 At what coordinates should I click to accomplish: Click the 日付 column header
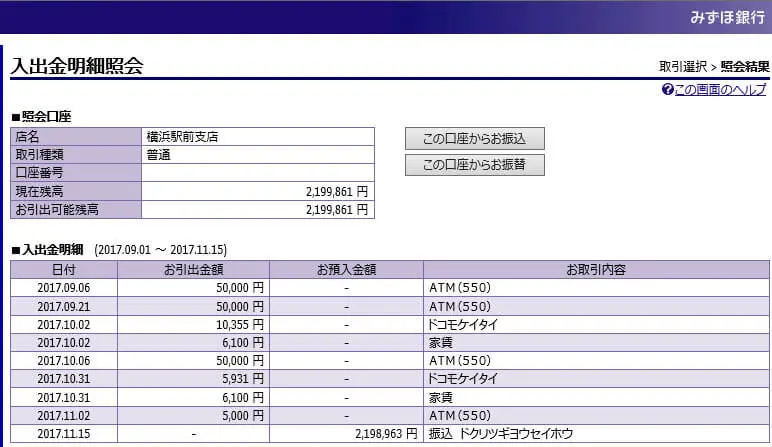click(64, 270)
